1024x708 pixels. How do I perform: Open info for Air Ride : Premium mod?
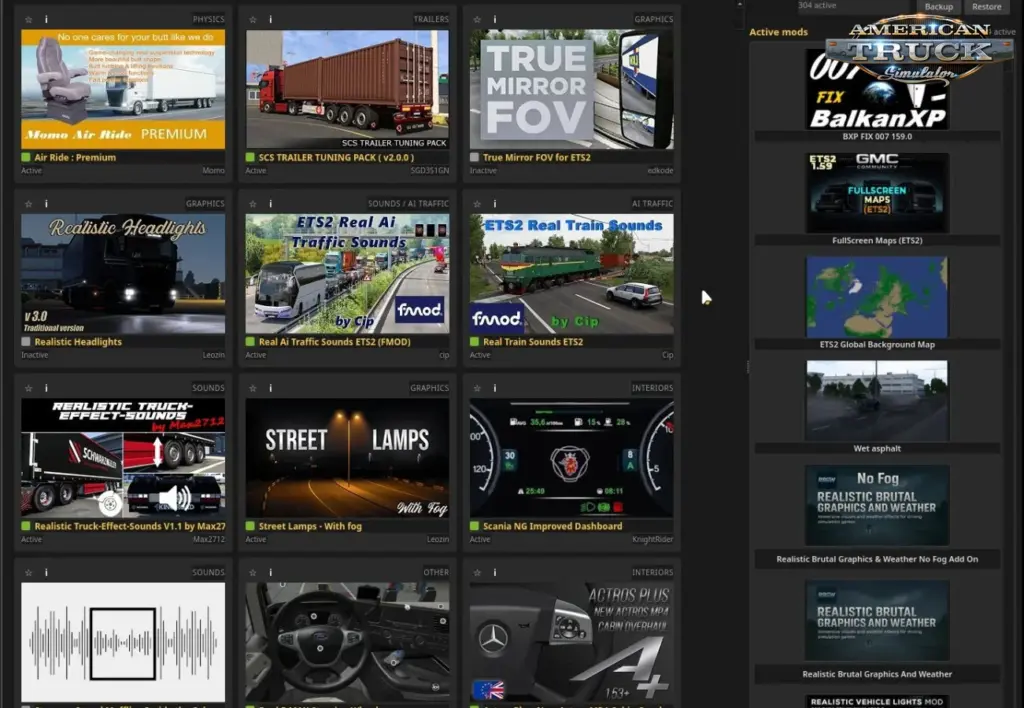pos(46,20)
